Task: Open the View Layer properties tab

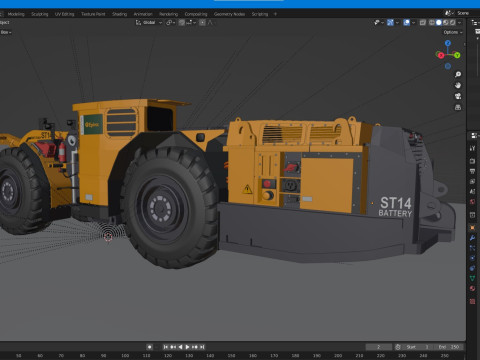Action: point(472,181)
